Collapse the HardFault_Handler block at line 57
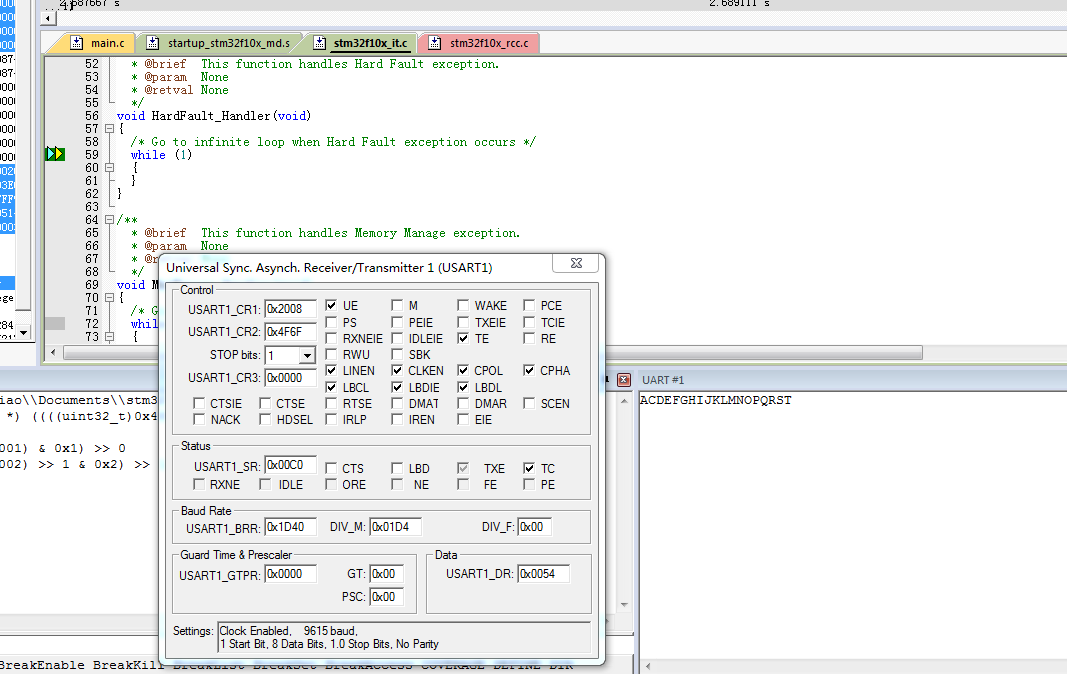The width and height of the screenshot is (1067, 674). (x=109, y=129)
